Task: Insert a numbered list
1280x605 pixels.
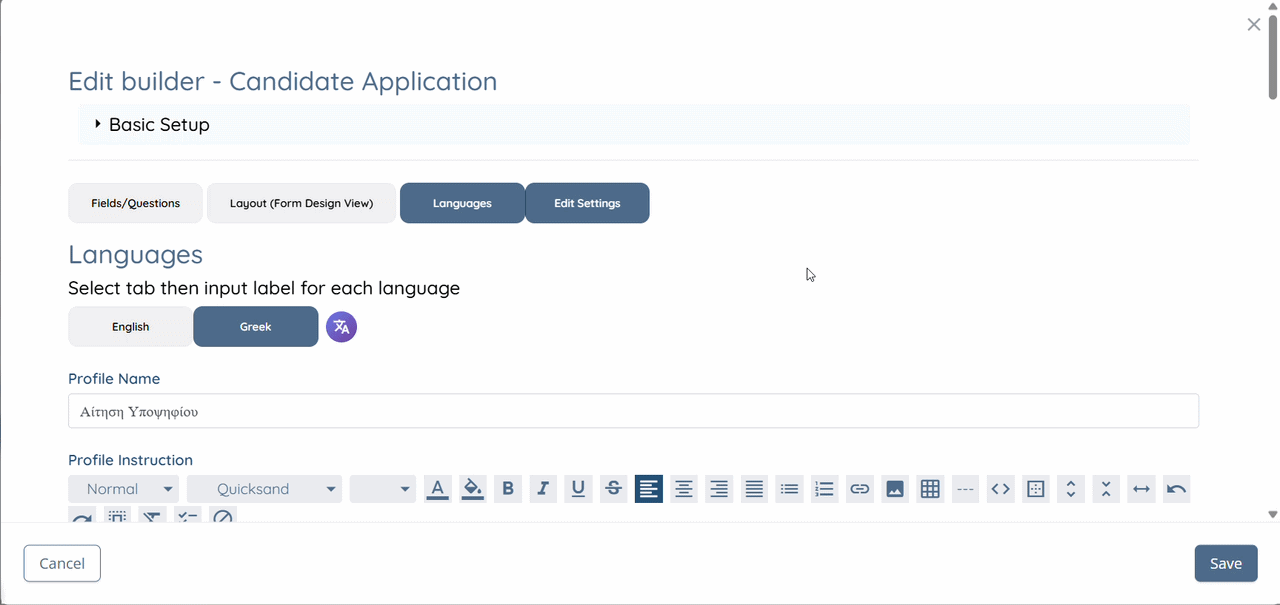Action: (x=824, y=489)
